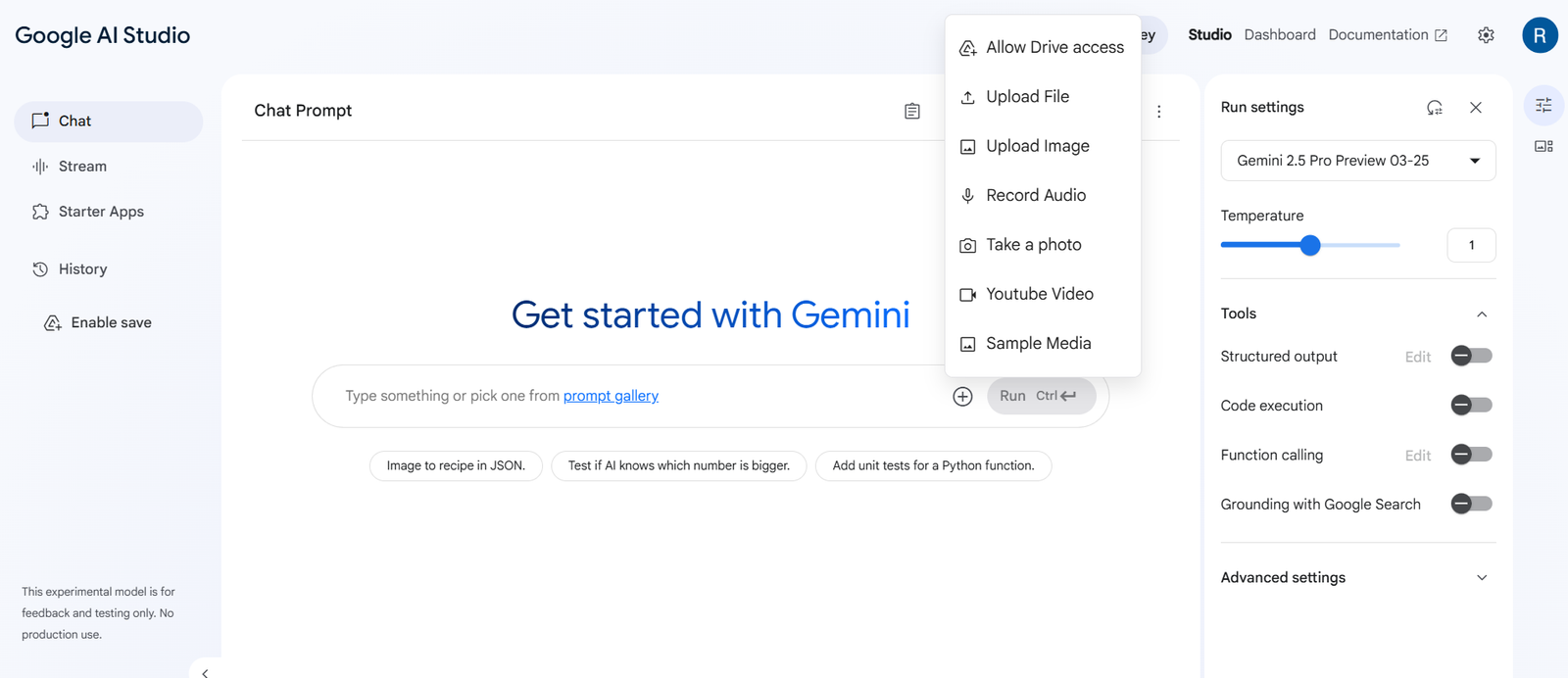Viewport: 1568px width, 678px height.
Task: Click the system instructions clipboard icon
Action: (x=911, y=112)
